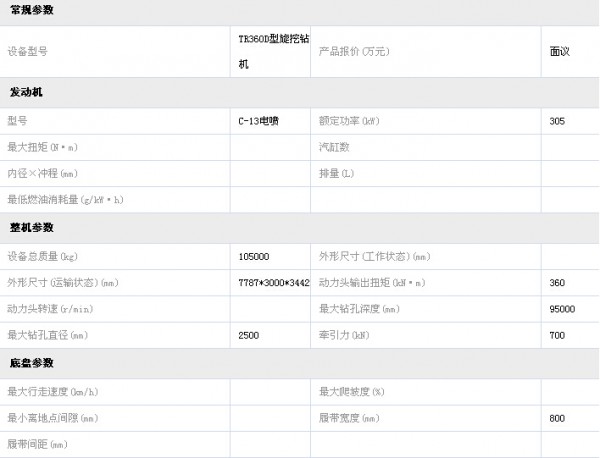The image size is (600, 458).
Task: Select the 7787*3000*3442 dimensions value
Action: click(274, 283)
